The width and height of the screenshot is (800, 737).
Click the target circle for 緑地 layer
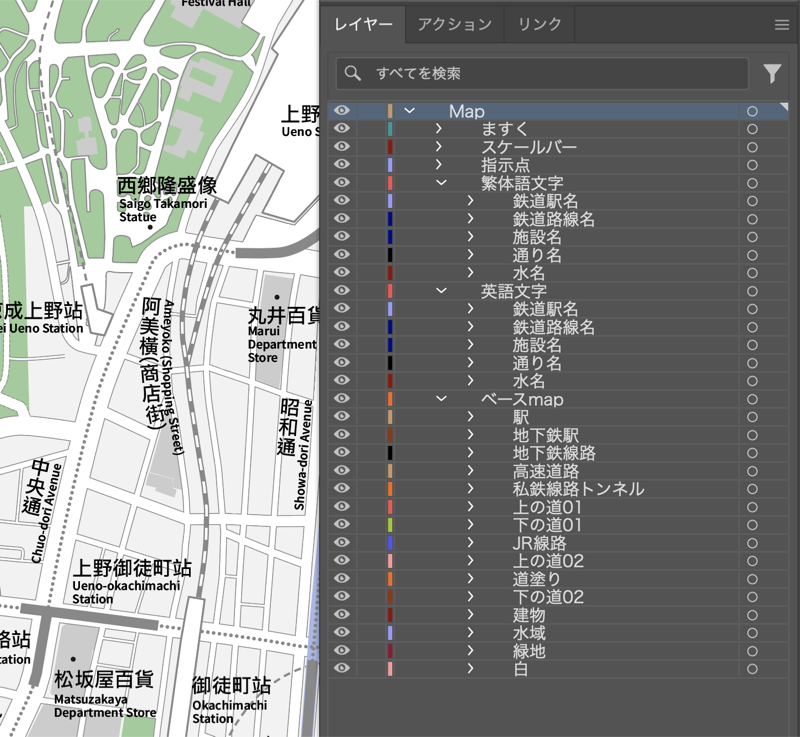[x=752, y=651]
